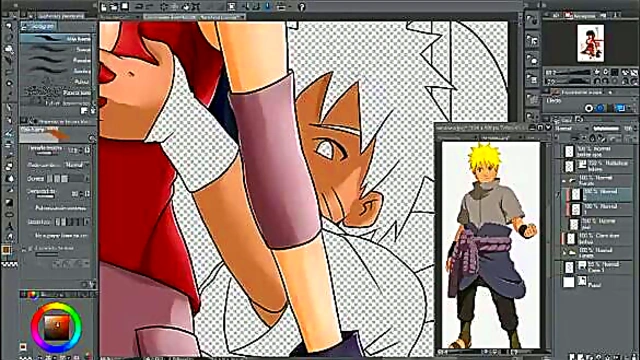
Task: Toggle the blue tone effect in Layer Property
Action: coord(600,108)
